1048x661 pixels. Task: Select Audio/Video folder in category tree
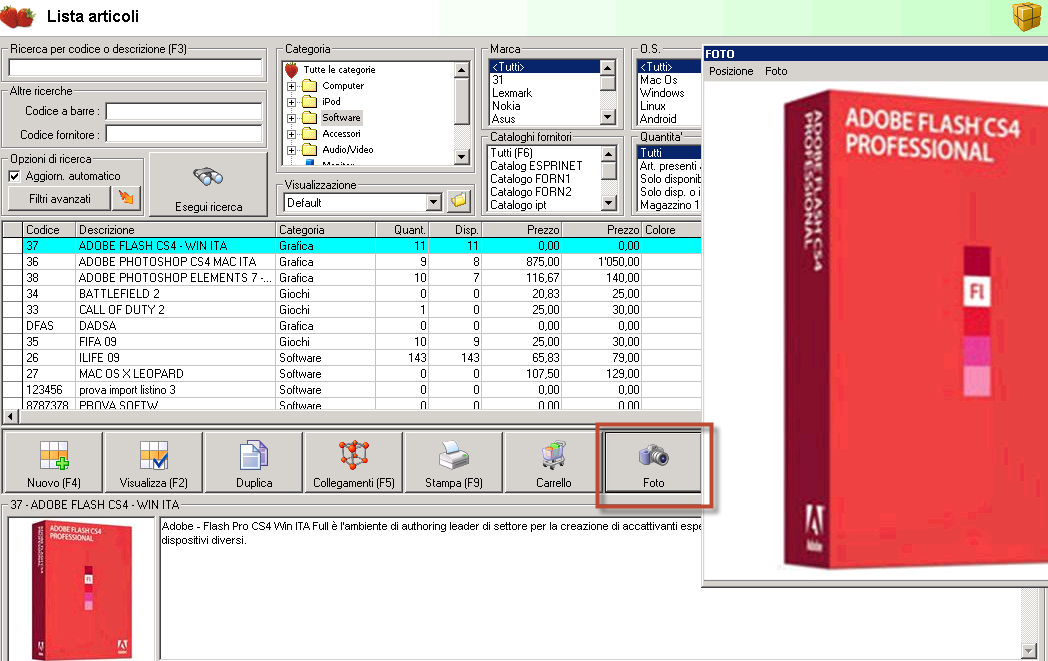click(x=348, y=150)
